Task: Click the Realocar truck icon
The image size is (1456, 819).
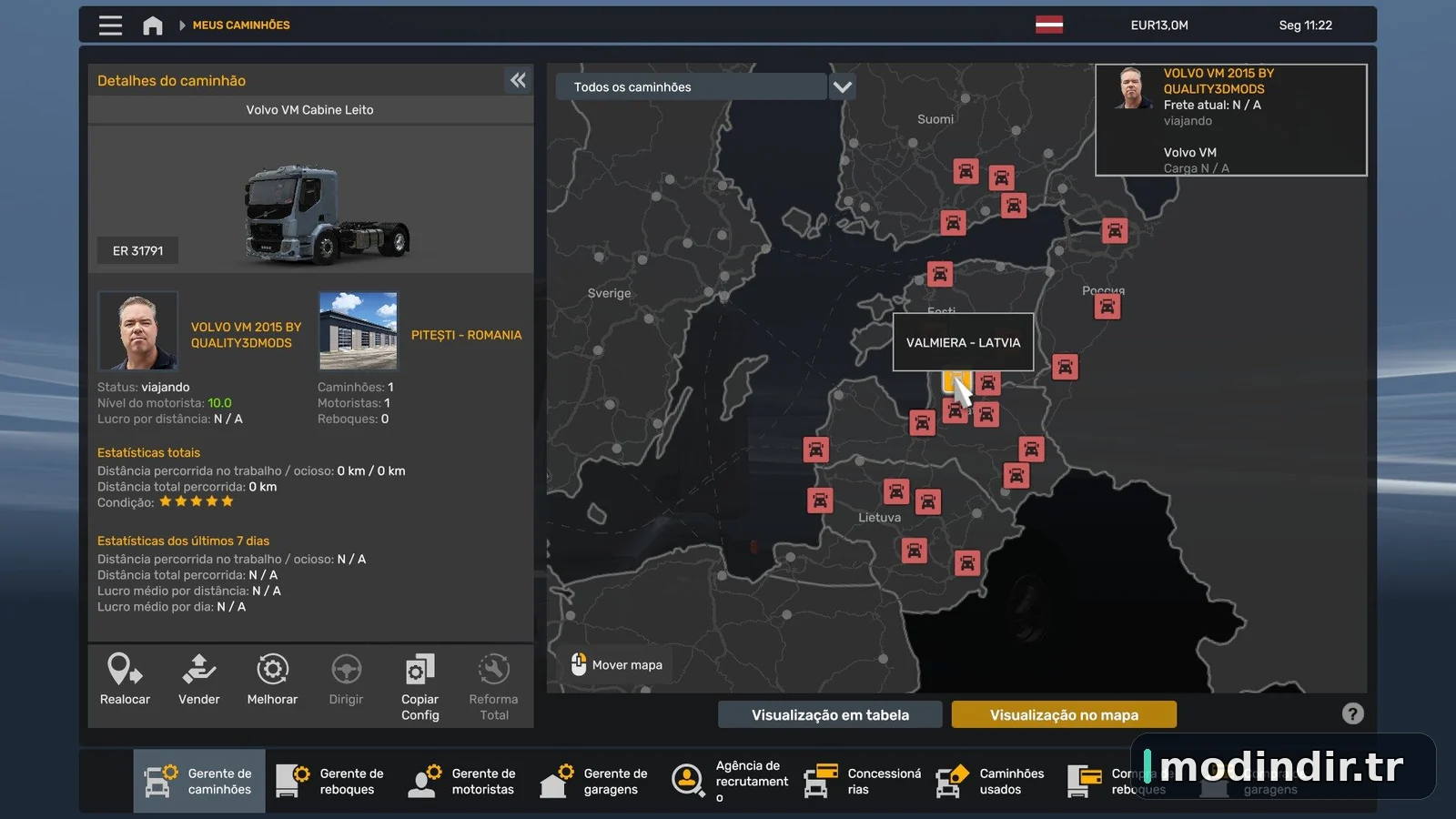Action: click(125, 670)
